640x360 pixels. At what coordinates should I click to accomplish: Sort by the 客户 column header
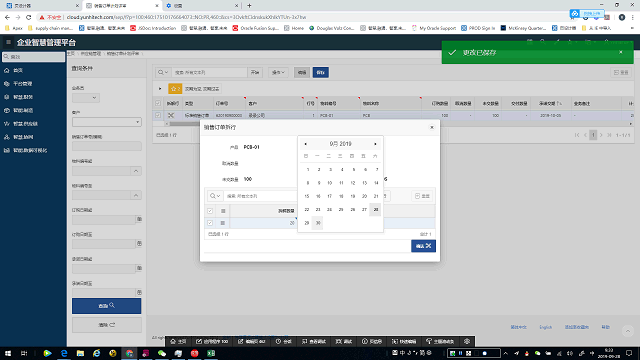pos(253,104)
